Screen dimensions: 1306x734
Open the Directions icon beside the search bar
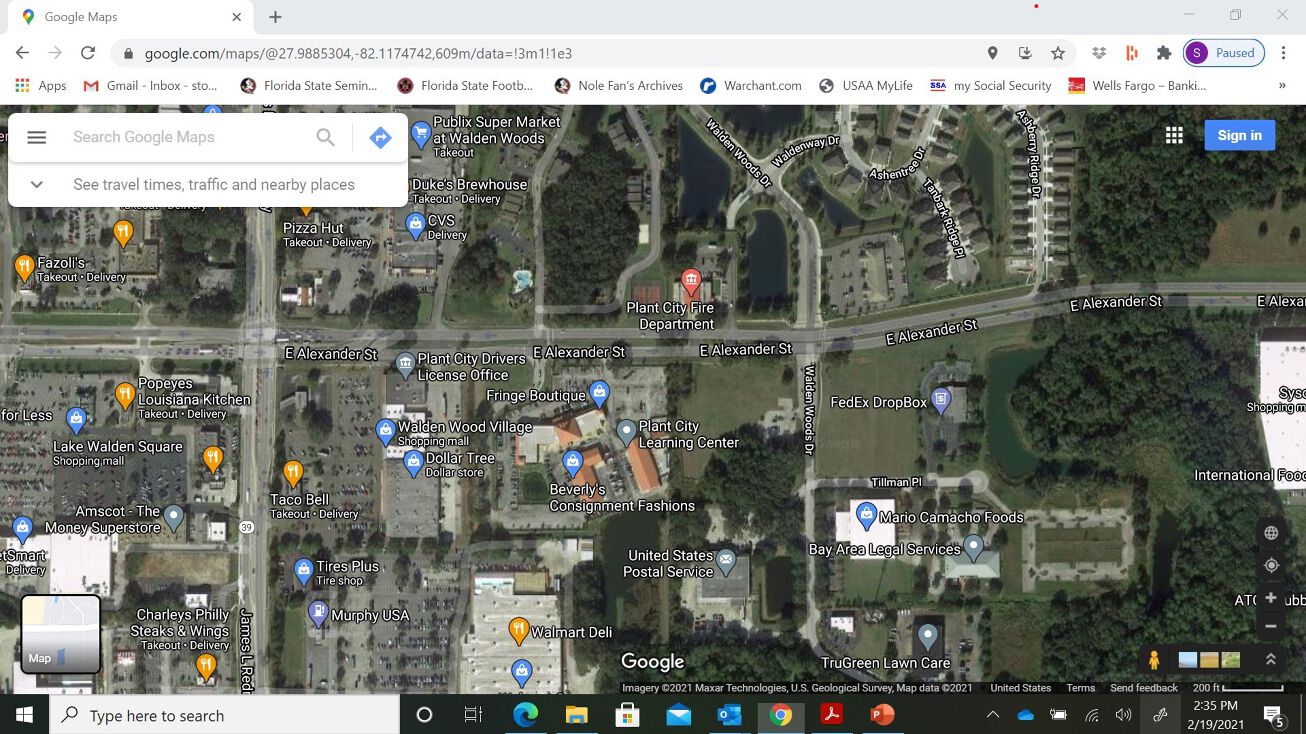coord(380,137)
